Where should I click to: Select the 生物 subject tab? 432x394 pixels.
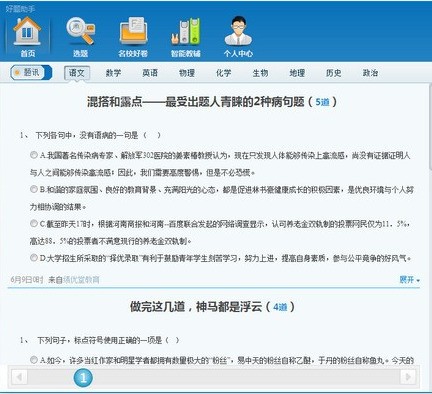pos(260,73)
